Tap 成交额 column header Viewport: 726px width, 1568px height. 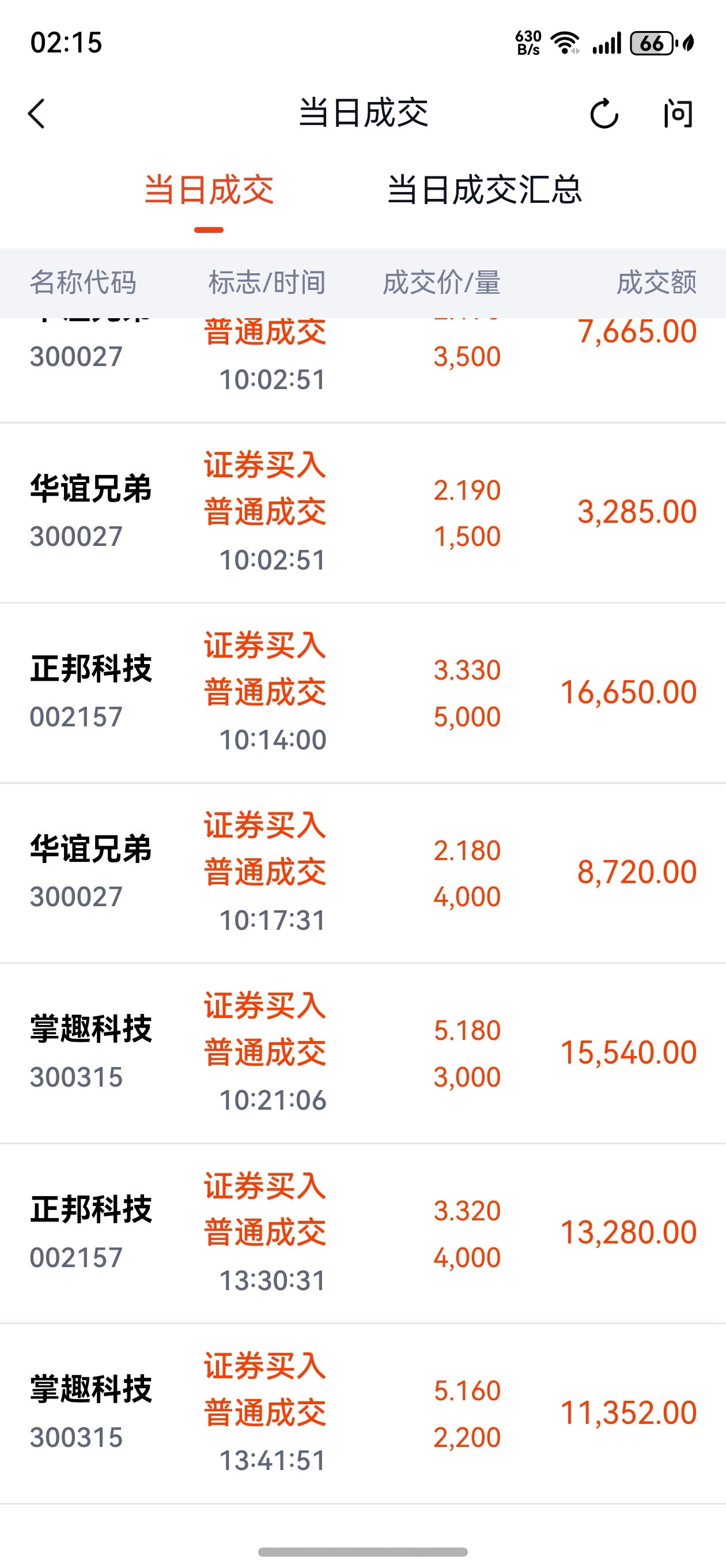coord(656,282)
